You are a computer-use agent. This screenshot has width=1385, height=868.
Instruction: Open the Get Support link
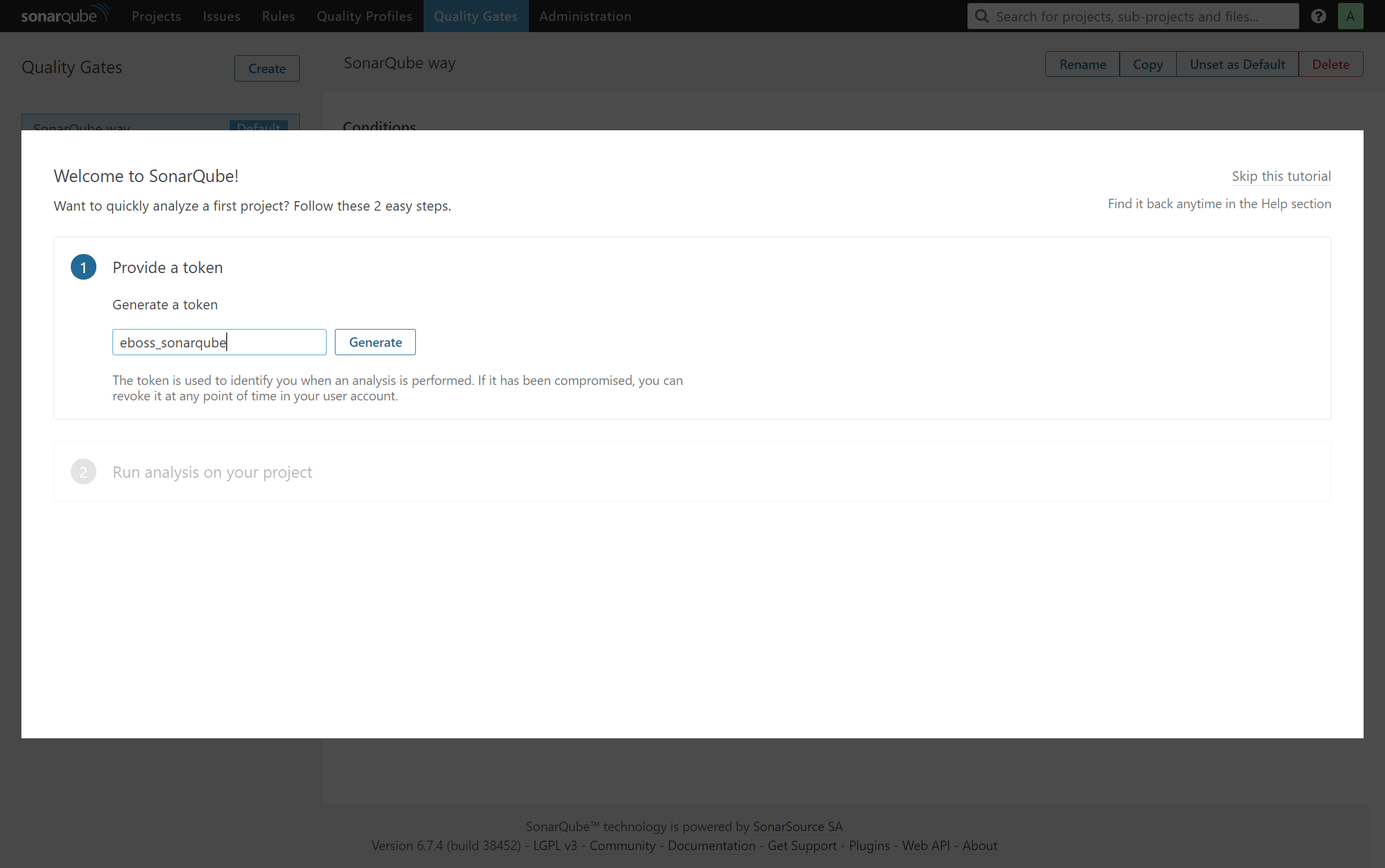(x=802, y=845)
